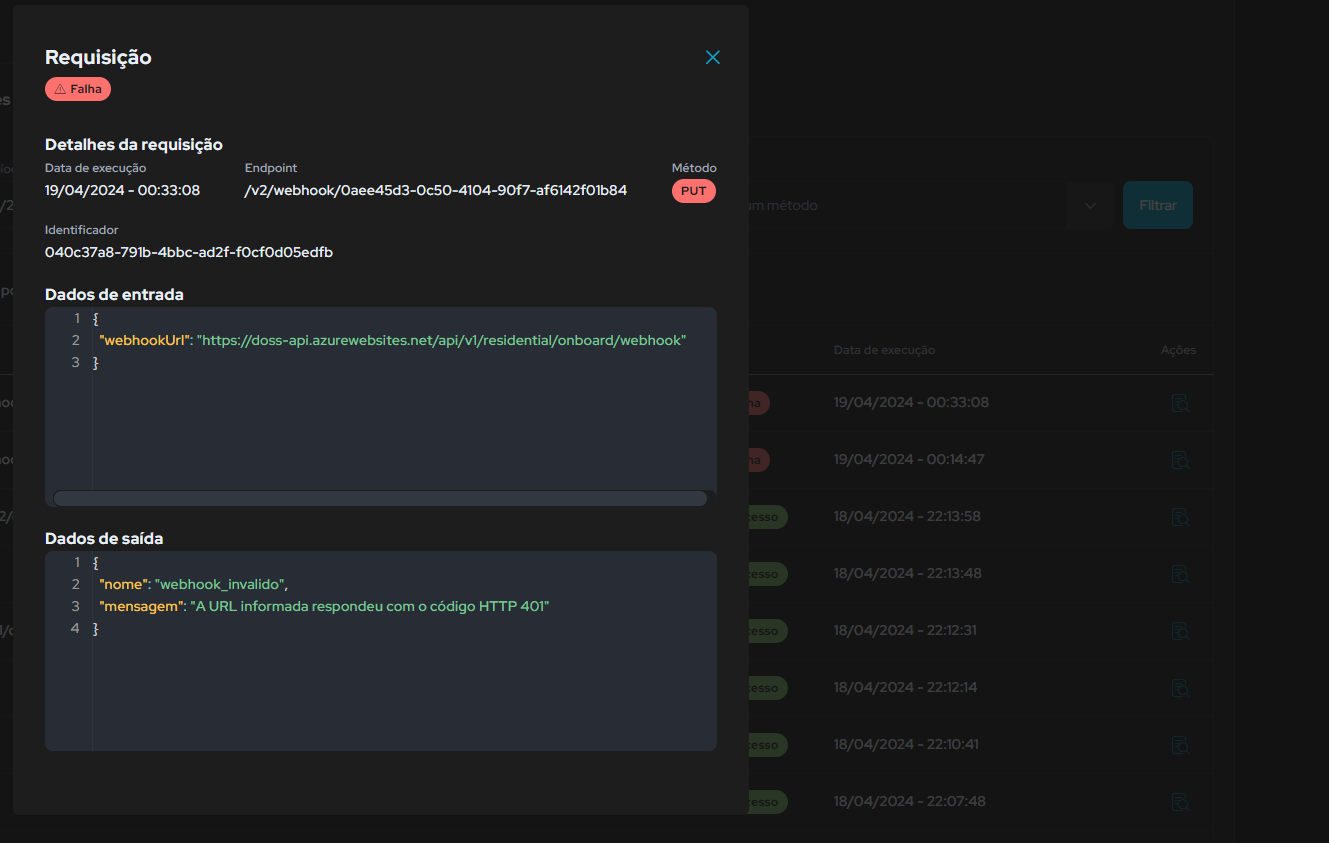Screen dimensions: 1329x843
Task: Close the Requisição dialog with the X
Action: click(713, 58)
